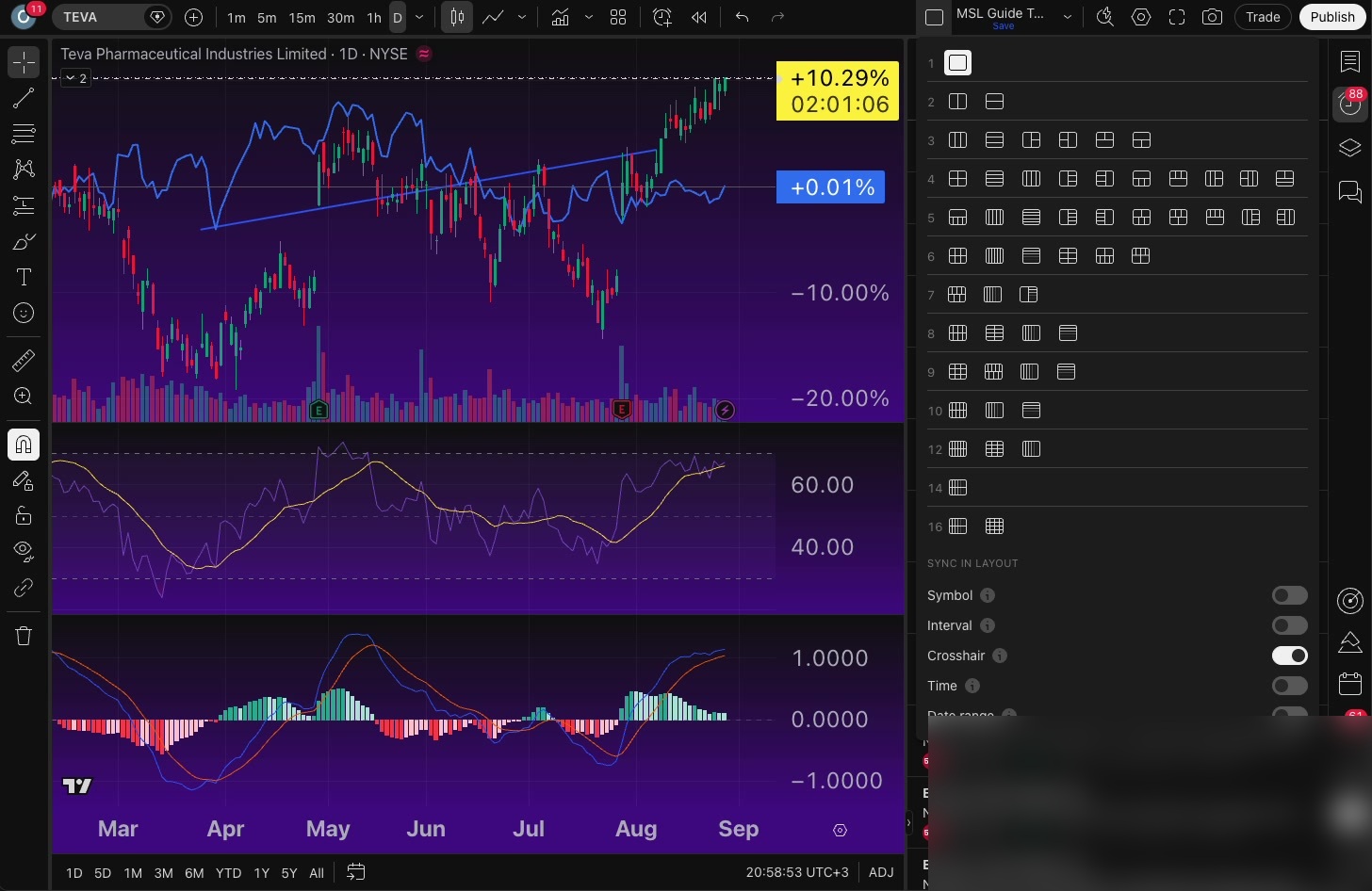Image resolution: width=1372 pixels, height=891 pixels.
Task: Open the emoji icons tool
Action: click(x=24, y=313)
